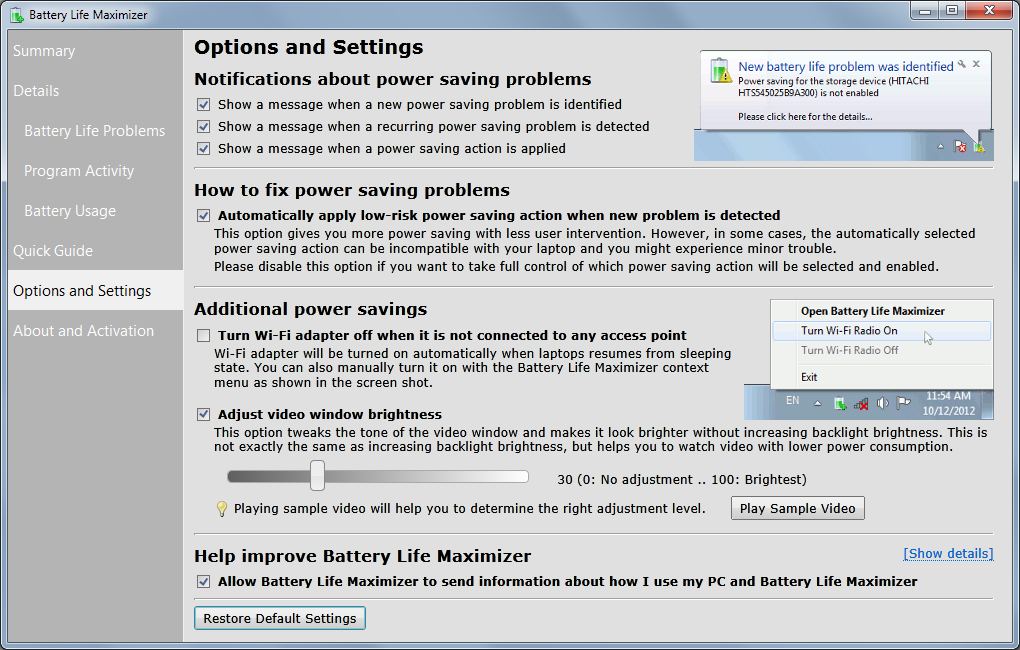This screenshot has width=1020, height=650.
Task: Click Open Battery Life Maximizer menu entry
Action: point(872,311)
